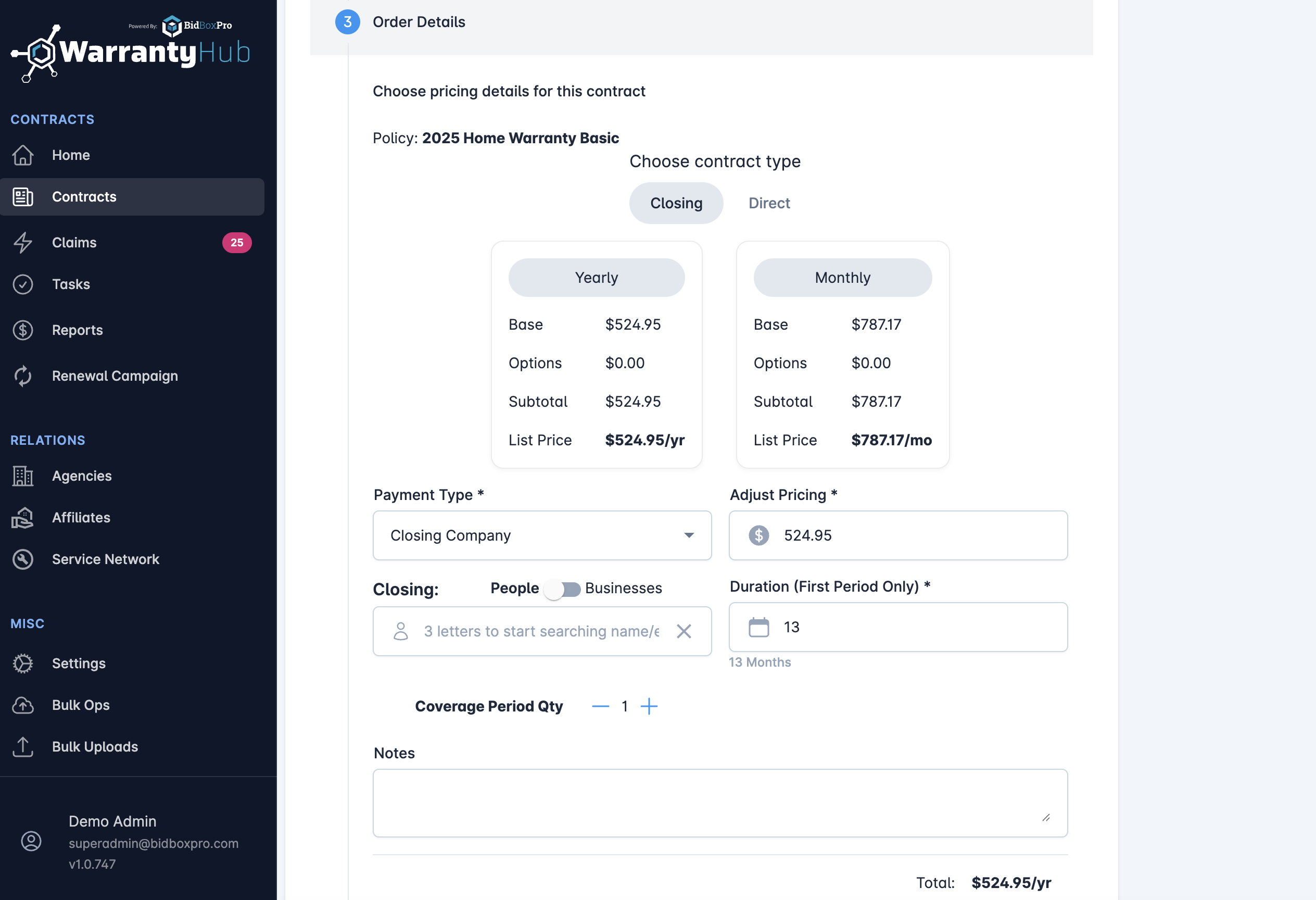Image resolution: width=1316 pixels, height=900 pixels.
Task: Open Reports using dollar circle icon
Action: 23,330
